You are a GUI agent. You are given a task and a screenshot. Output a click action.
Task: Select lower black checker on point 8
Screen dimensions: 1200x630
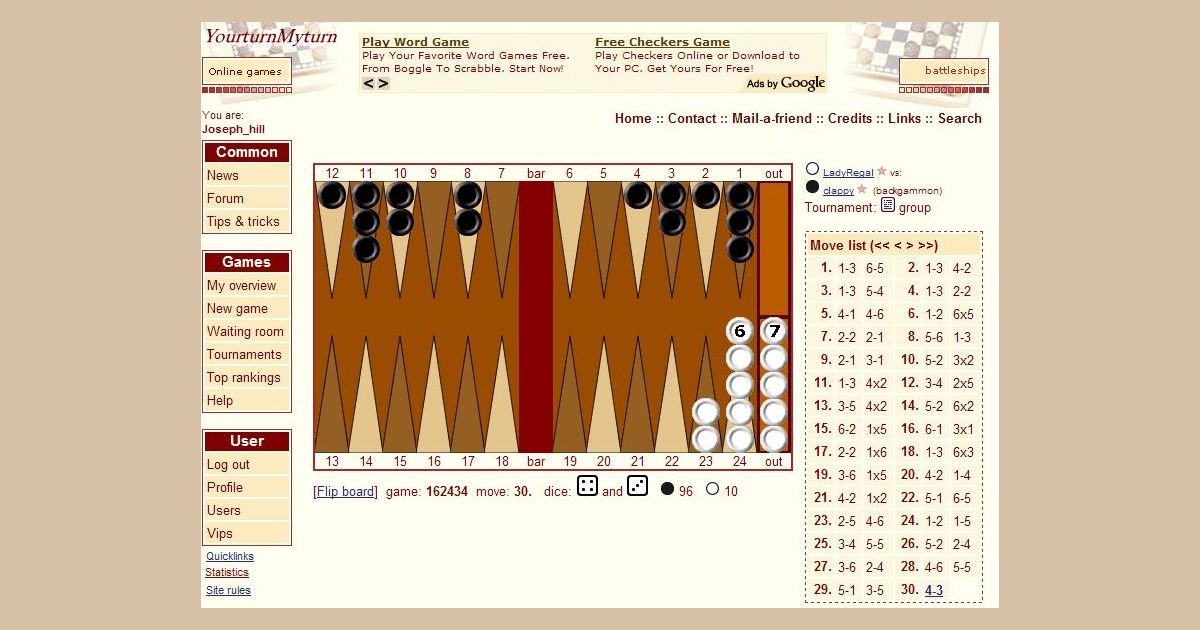(x=468, y=222)
